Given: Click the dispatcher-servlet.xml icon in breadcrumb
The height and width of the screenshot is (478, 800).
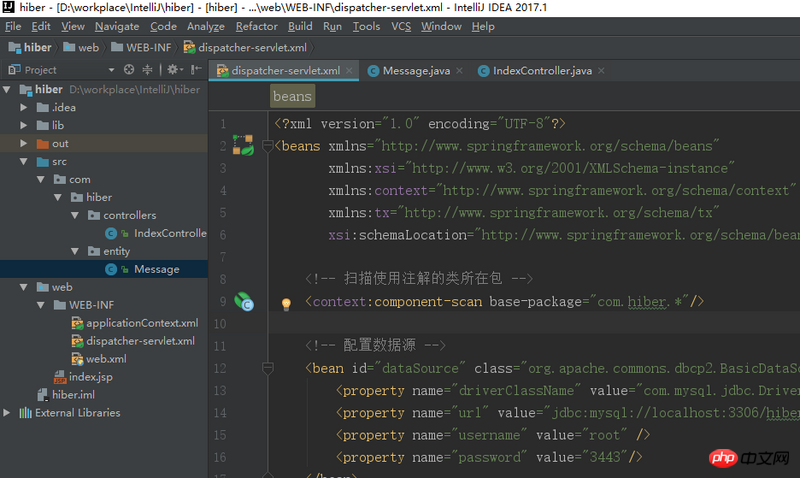Looking at the screenshot, I should click(x=189, y=47).
